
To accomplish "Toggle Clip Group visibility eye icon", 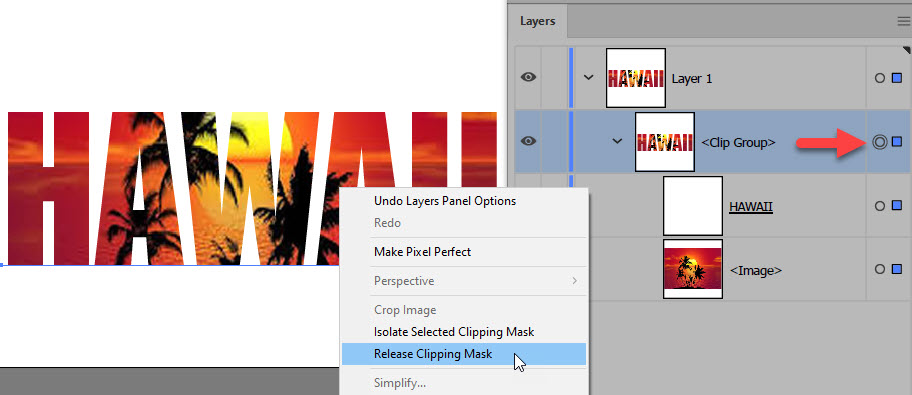I will click(x=528, y=141).
